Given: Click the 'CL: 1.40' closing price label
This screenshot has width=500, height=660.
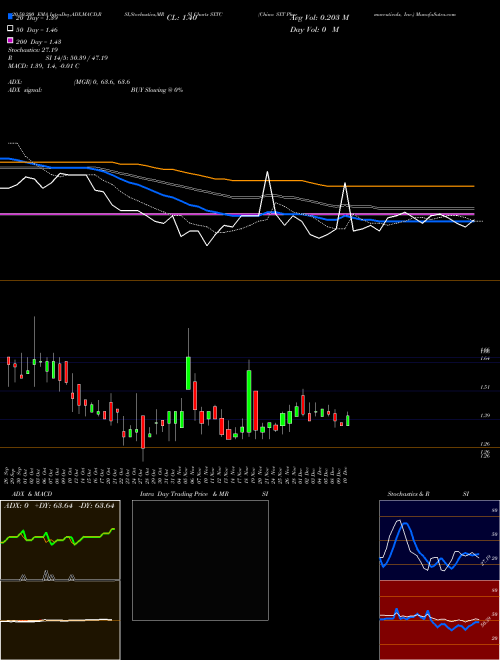Looking at the screenshot, I should tap(182, 18).
